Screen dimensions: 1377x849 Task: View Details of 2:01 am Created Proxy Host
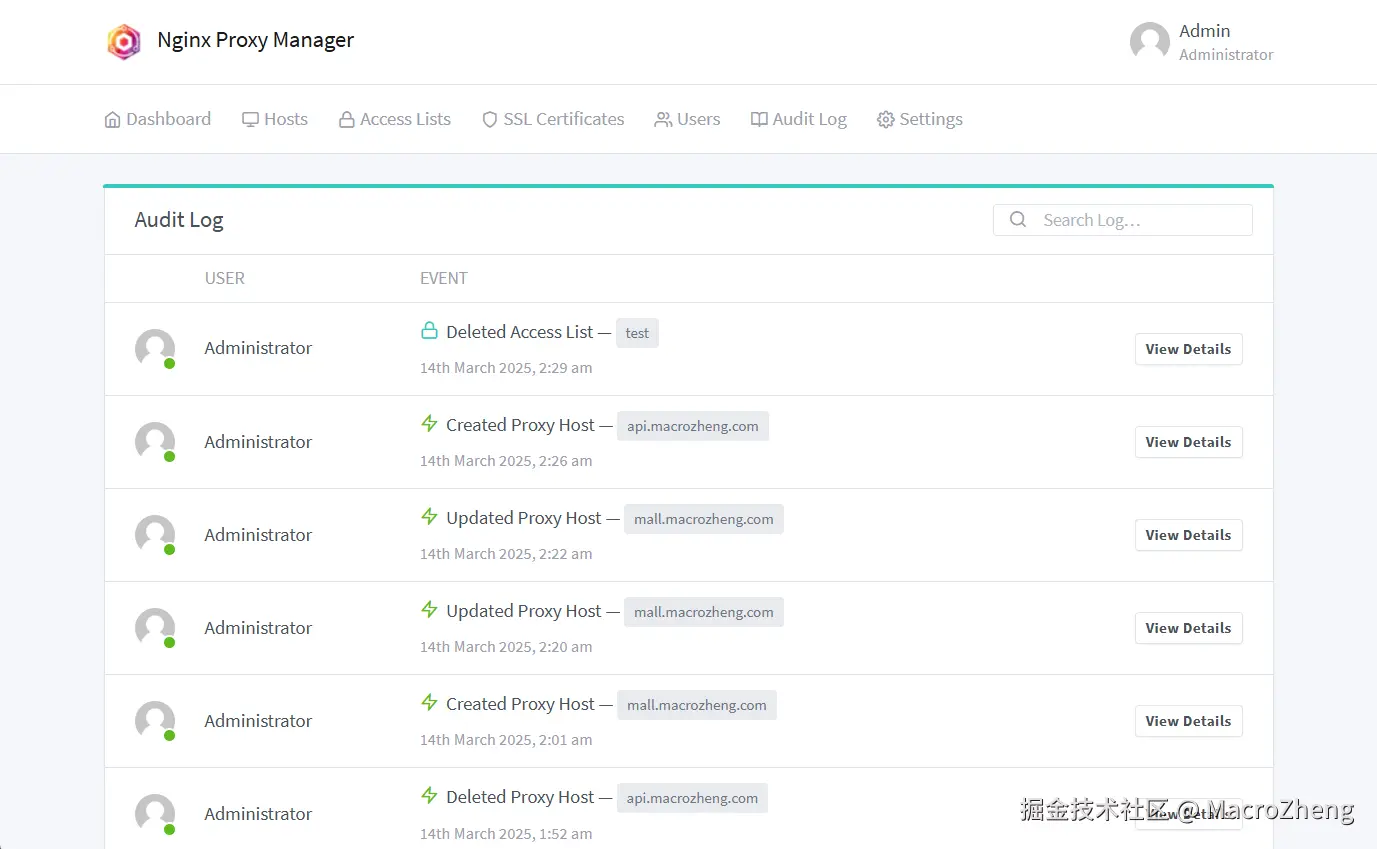click(x=1188, y=721)
